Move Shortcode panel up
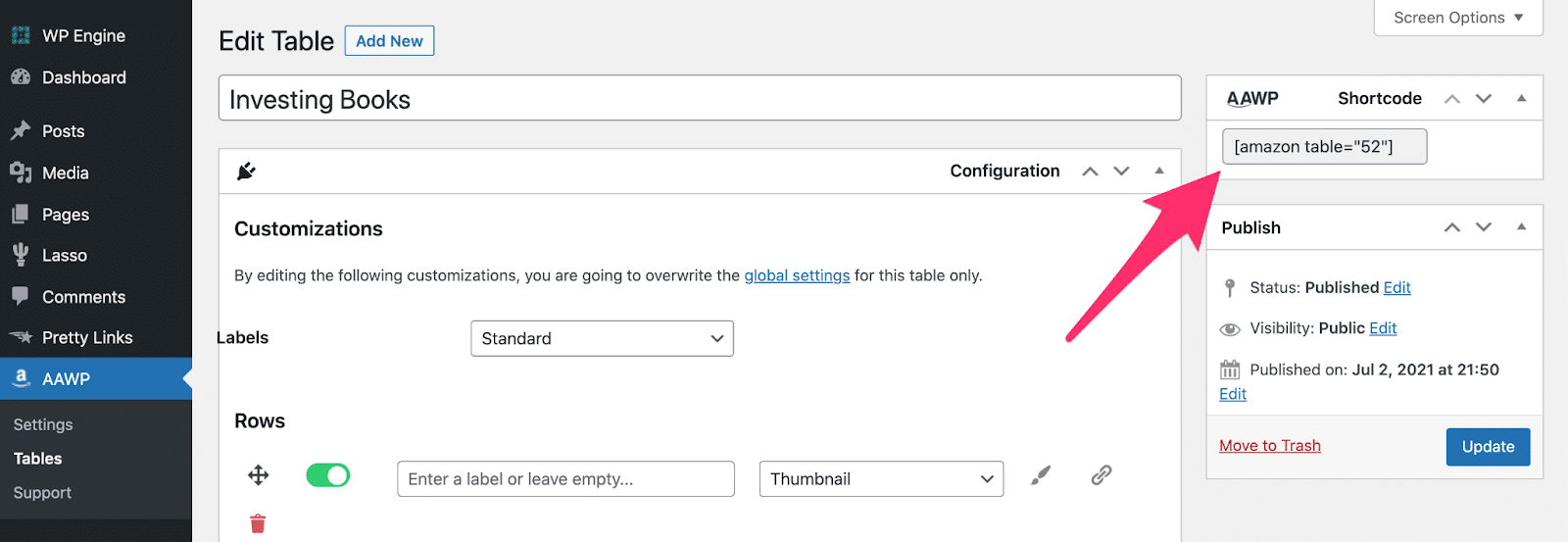This screenshot has width=1568, height=542. click(1452, 99)
